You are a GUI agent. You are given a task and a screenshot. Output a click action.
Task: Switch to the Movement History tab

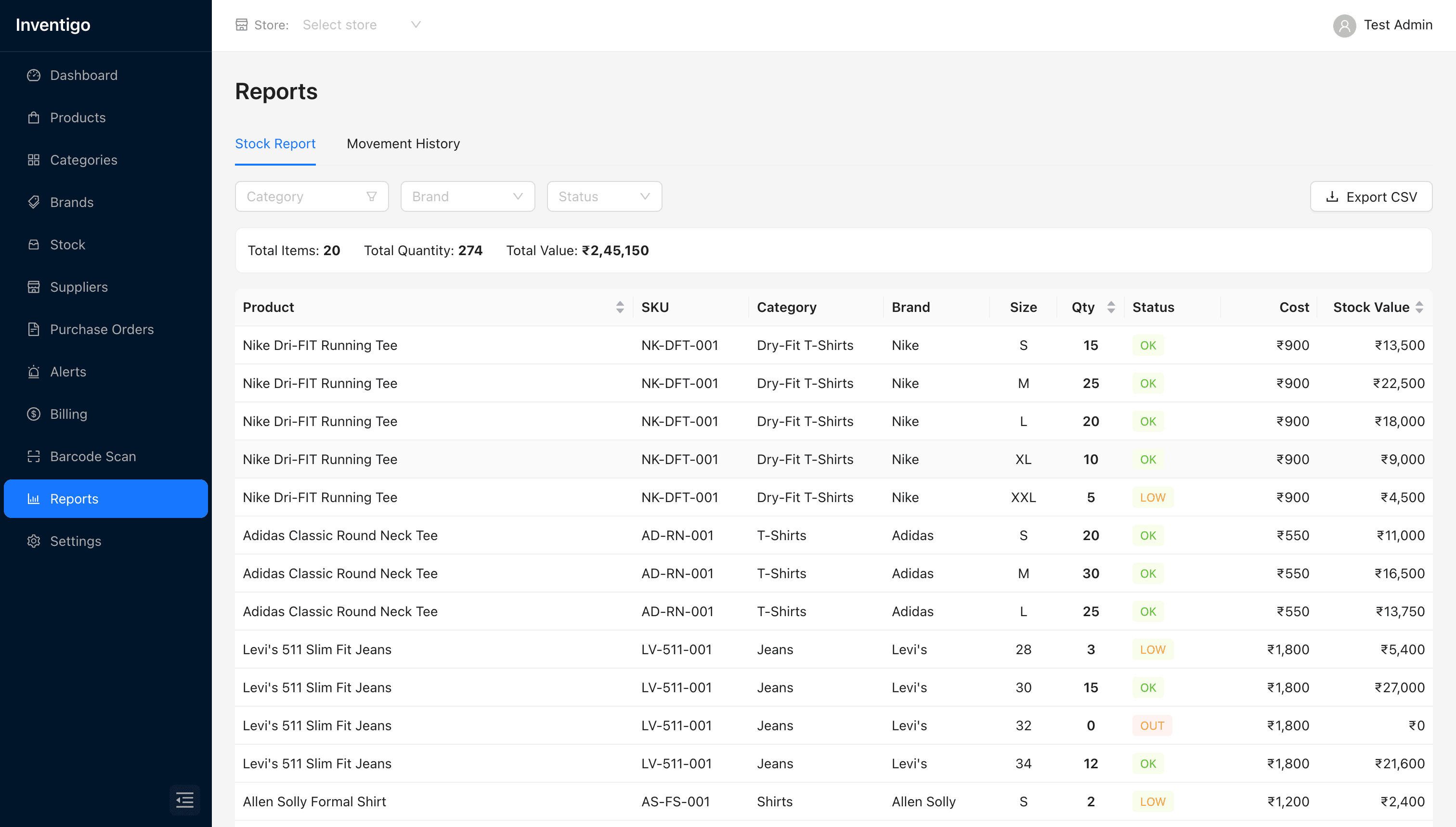[x=403, y=144]
